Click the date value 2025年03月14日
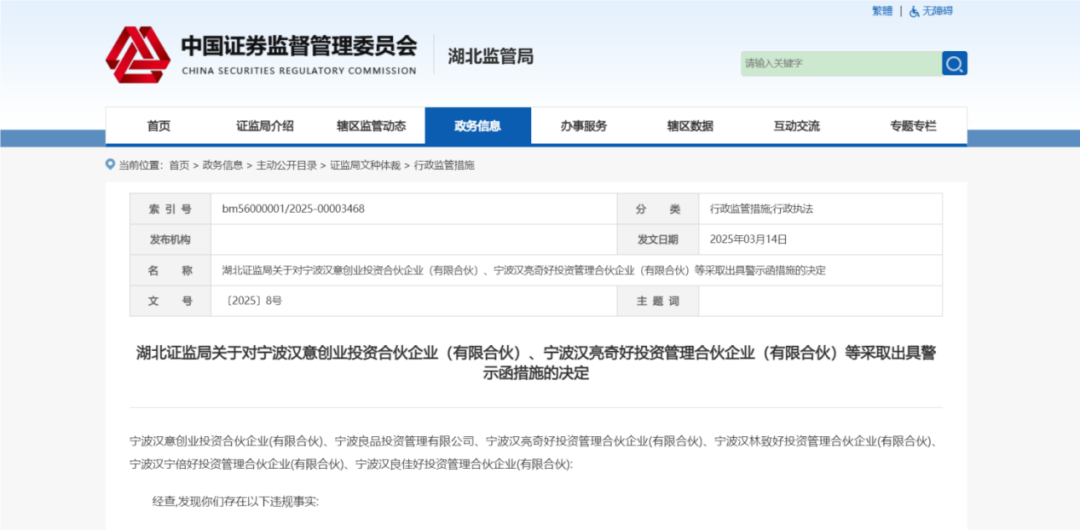This screenshot has height=530, width=1080. (x=748, y=240)
